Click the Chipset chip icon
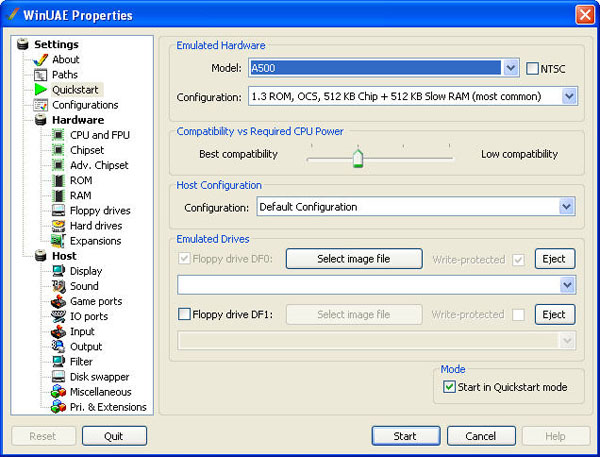The image size is (600, 457). coord(58,150)
